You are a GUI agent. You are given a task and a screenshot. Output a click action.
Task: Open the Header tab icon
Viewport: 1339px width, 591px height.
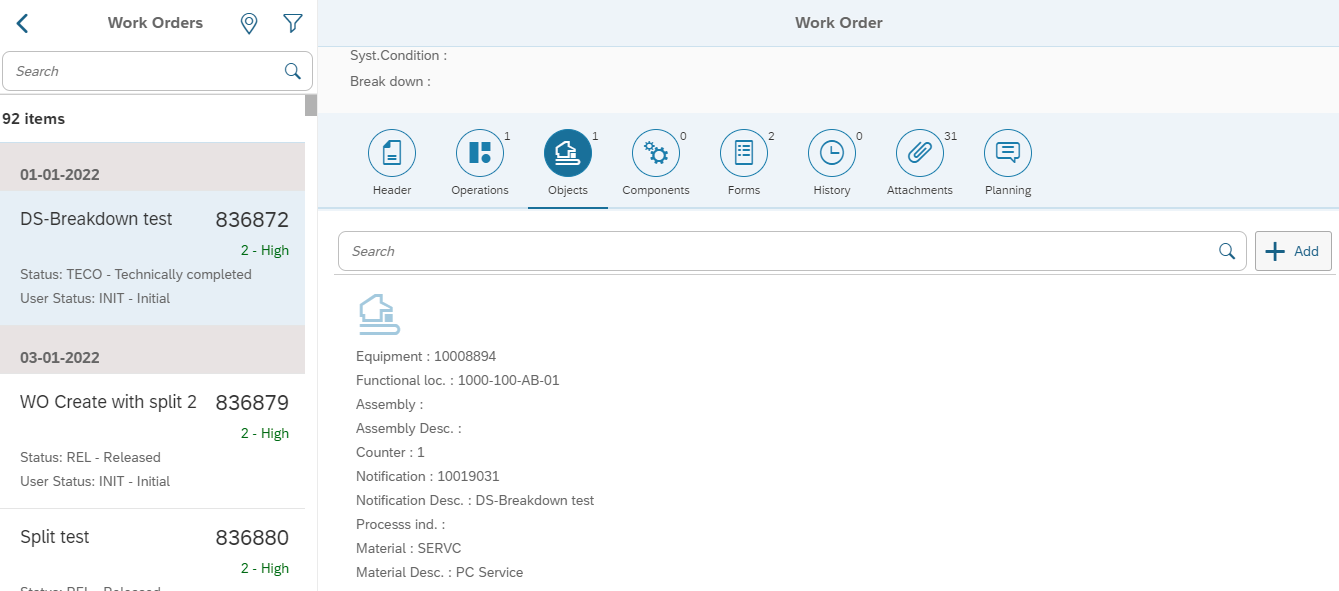(x=392, y=153)
